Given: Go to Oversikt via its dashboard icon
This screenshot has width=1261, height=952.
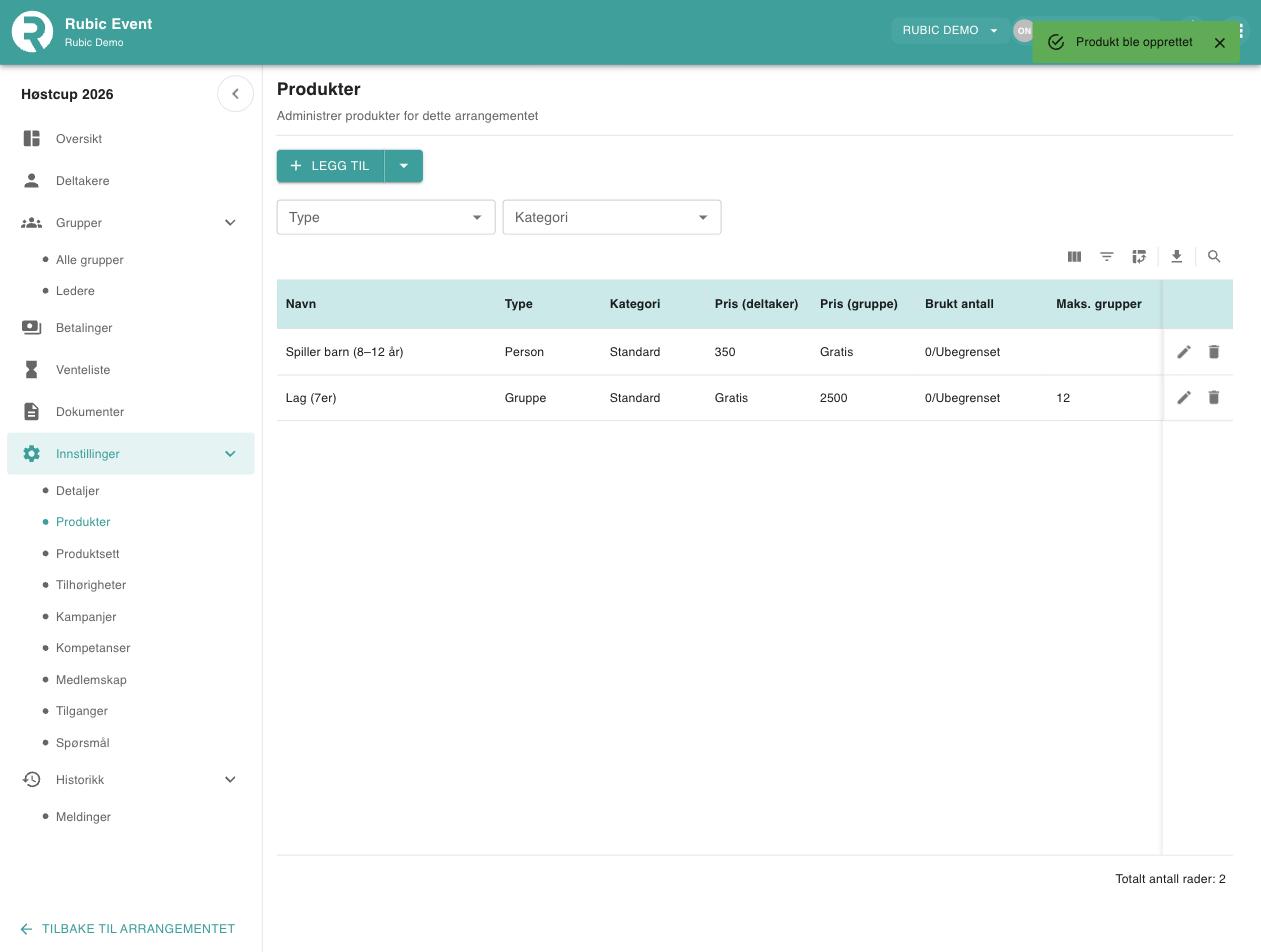Looking at the screenshot, I should (x=32, y=139).
